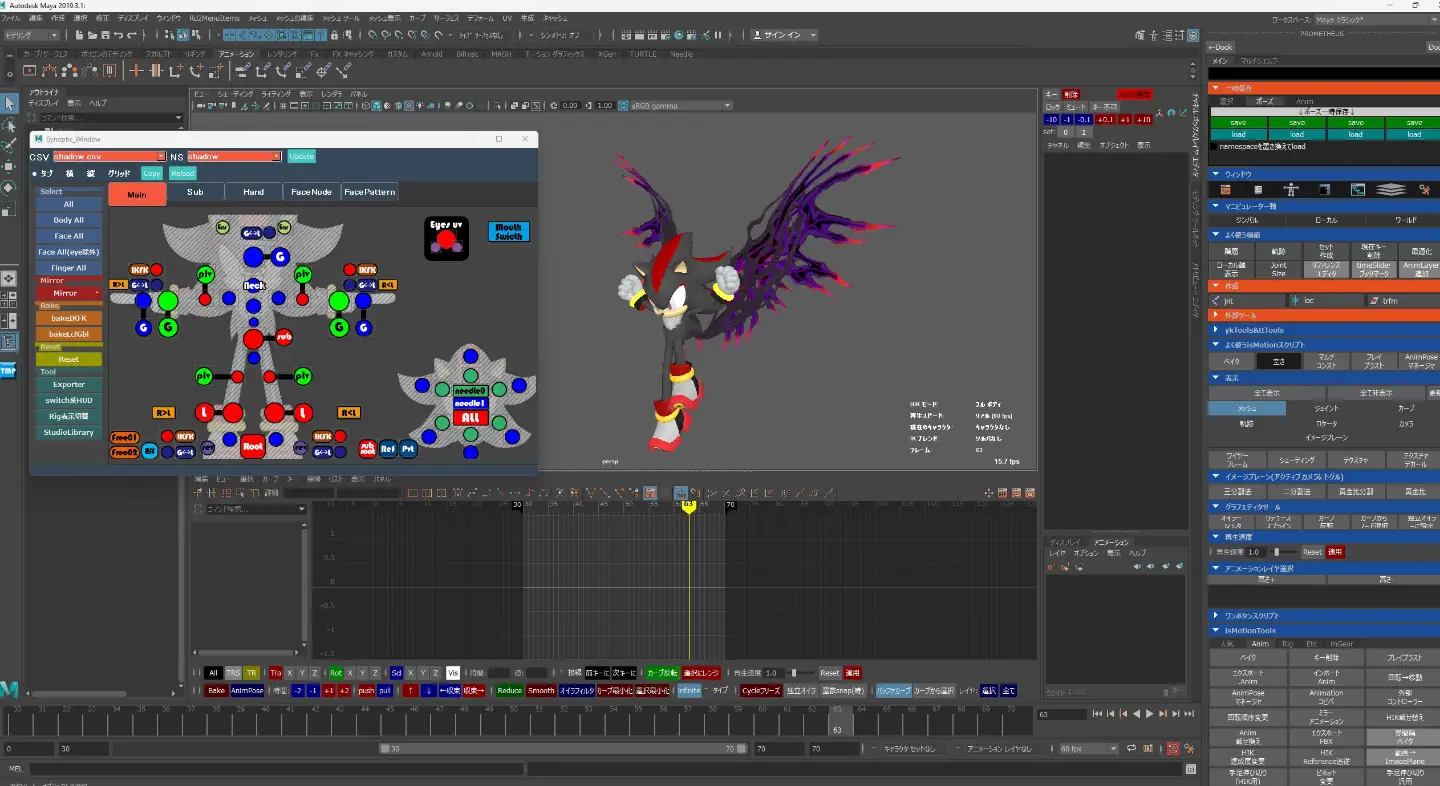1440x786 pixels.
Task: Open the humanoid character window icon
Action: pos(1291,190)
